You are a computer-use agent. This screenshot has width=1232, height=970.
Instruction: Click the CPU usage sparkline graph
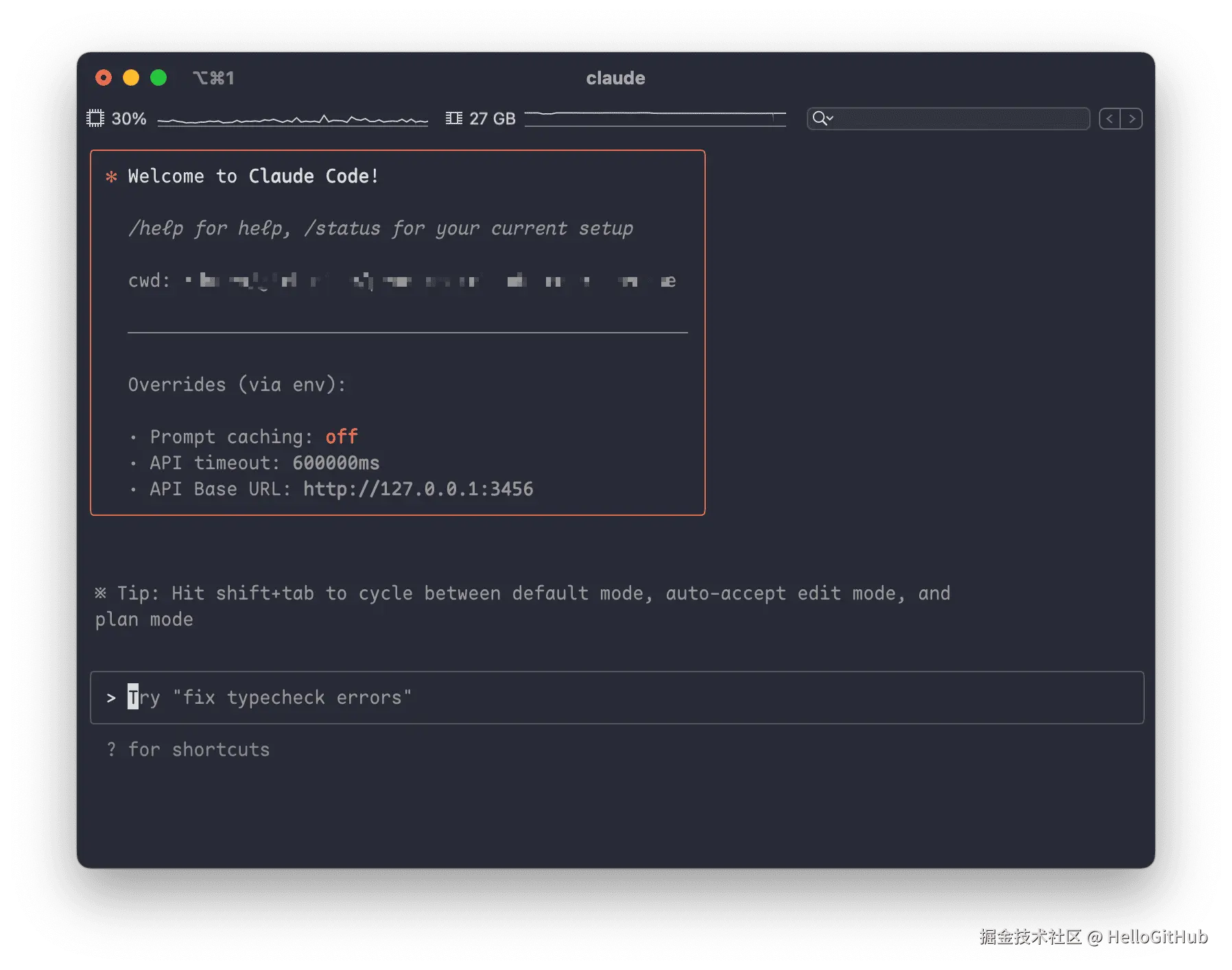[293, 120]
